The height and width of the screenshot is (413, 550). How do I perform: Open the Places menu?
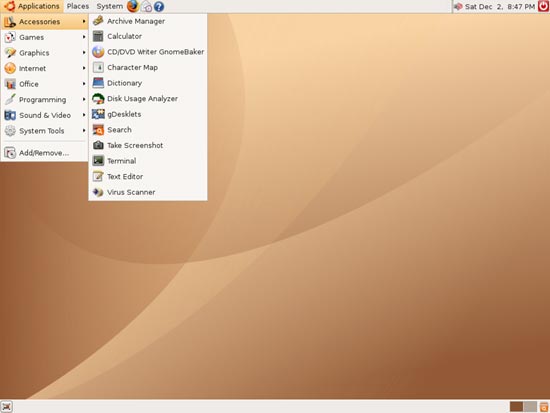78,6
